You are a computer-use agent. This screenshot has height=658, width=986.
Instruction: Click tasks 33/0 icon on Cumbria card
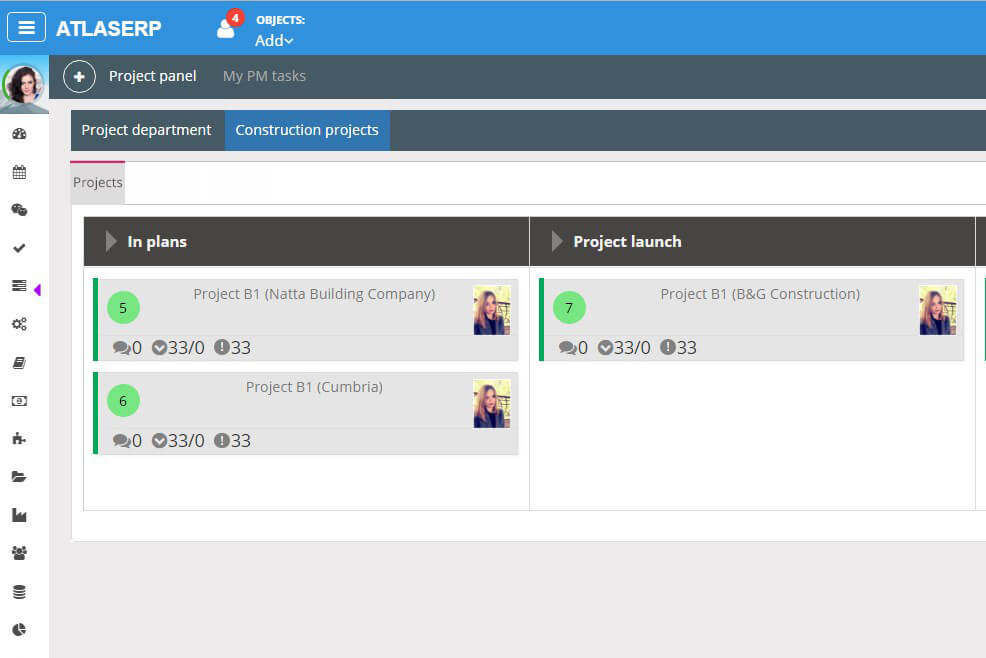click(x=160, y=440)
